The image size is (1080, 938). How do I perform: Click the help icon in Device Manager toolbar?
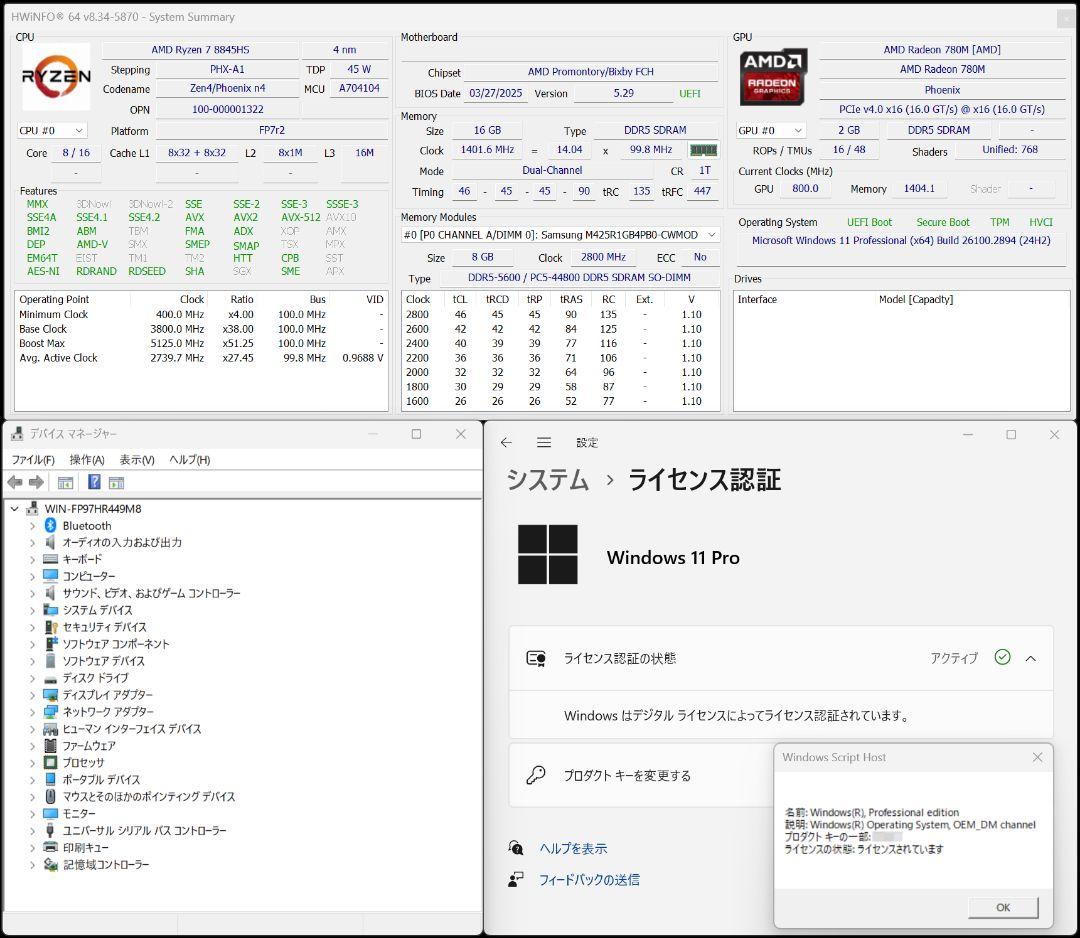[x=93, y=482]
